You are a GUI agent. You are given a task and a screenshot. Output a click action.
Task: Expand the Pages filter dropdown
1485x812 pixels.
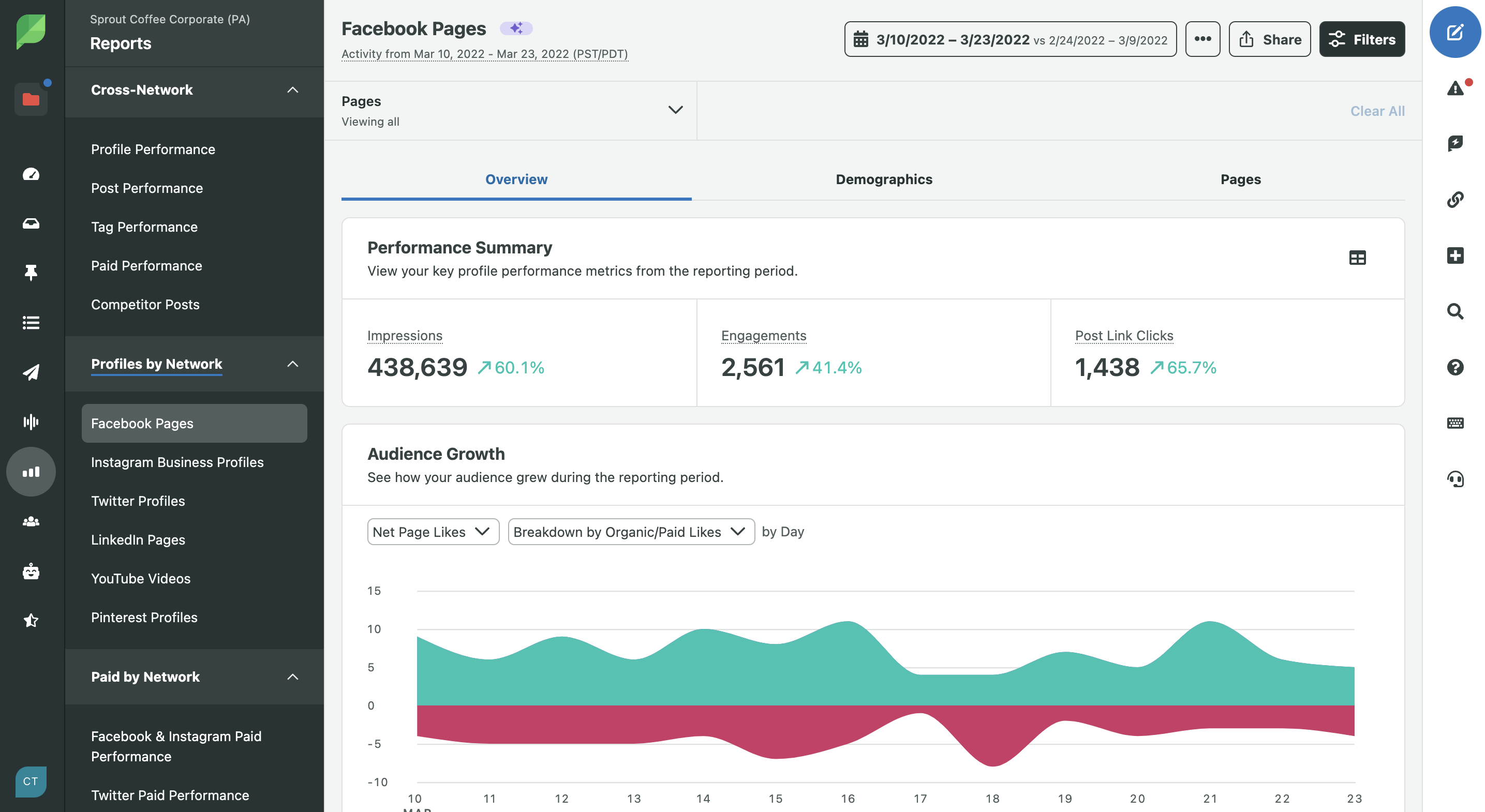coord(676,110)
